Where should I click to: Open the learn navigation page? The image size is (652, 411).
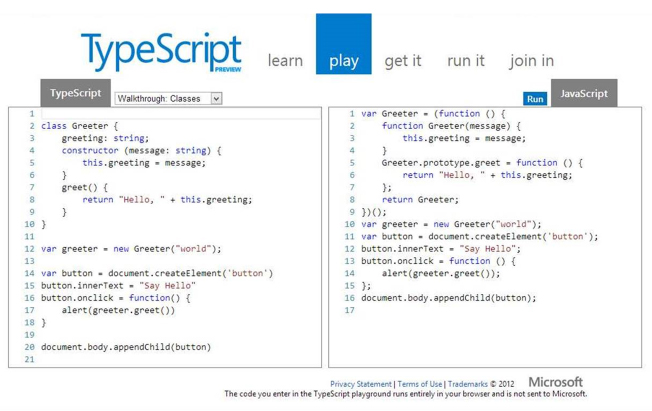285,61
